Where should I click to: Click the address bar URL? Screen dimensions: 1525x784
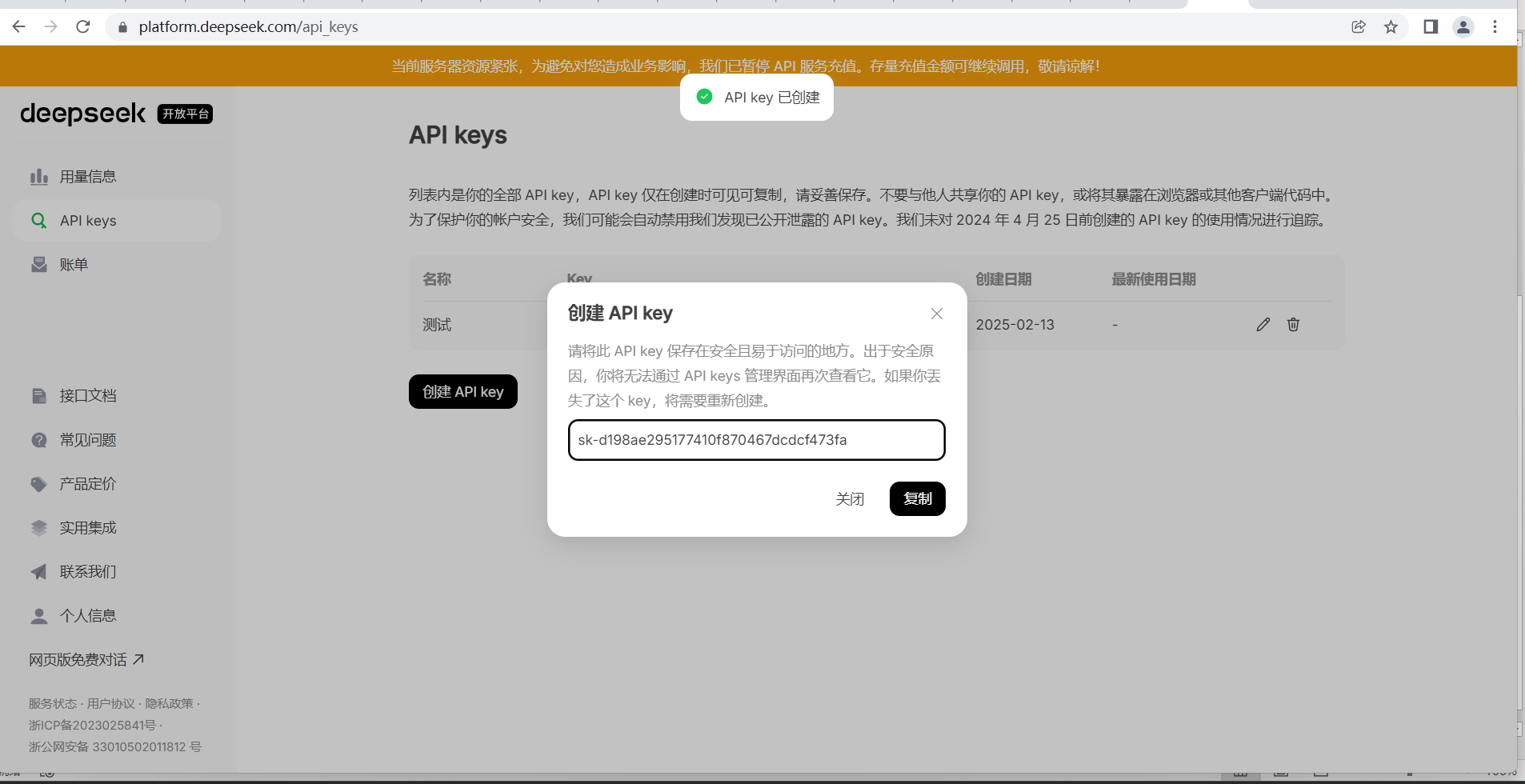tap(248, 26)
